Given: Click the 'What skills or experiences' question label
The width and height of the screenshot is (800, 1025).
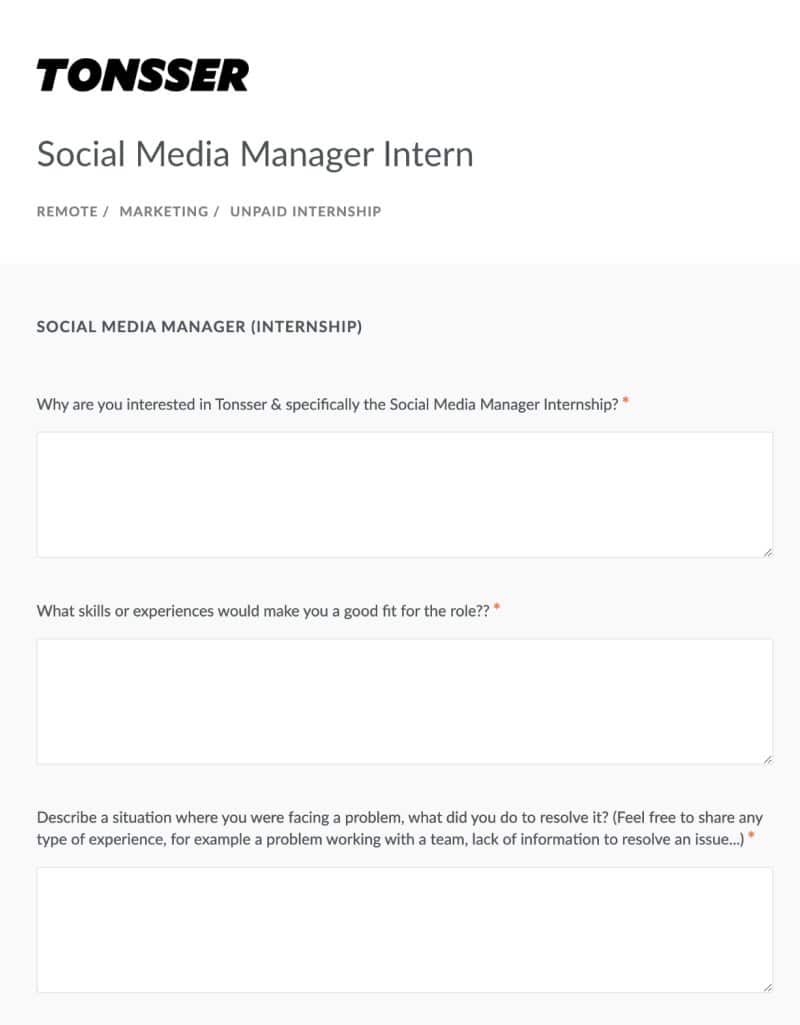Looking at the screenshot, I should 263,611.
